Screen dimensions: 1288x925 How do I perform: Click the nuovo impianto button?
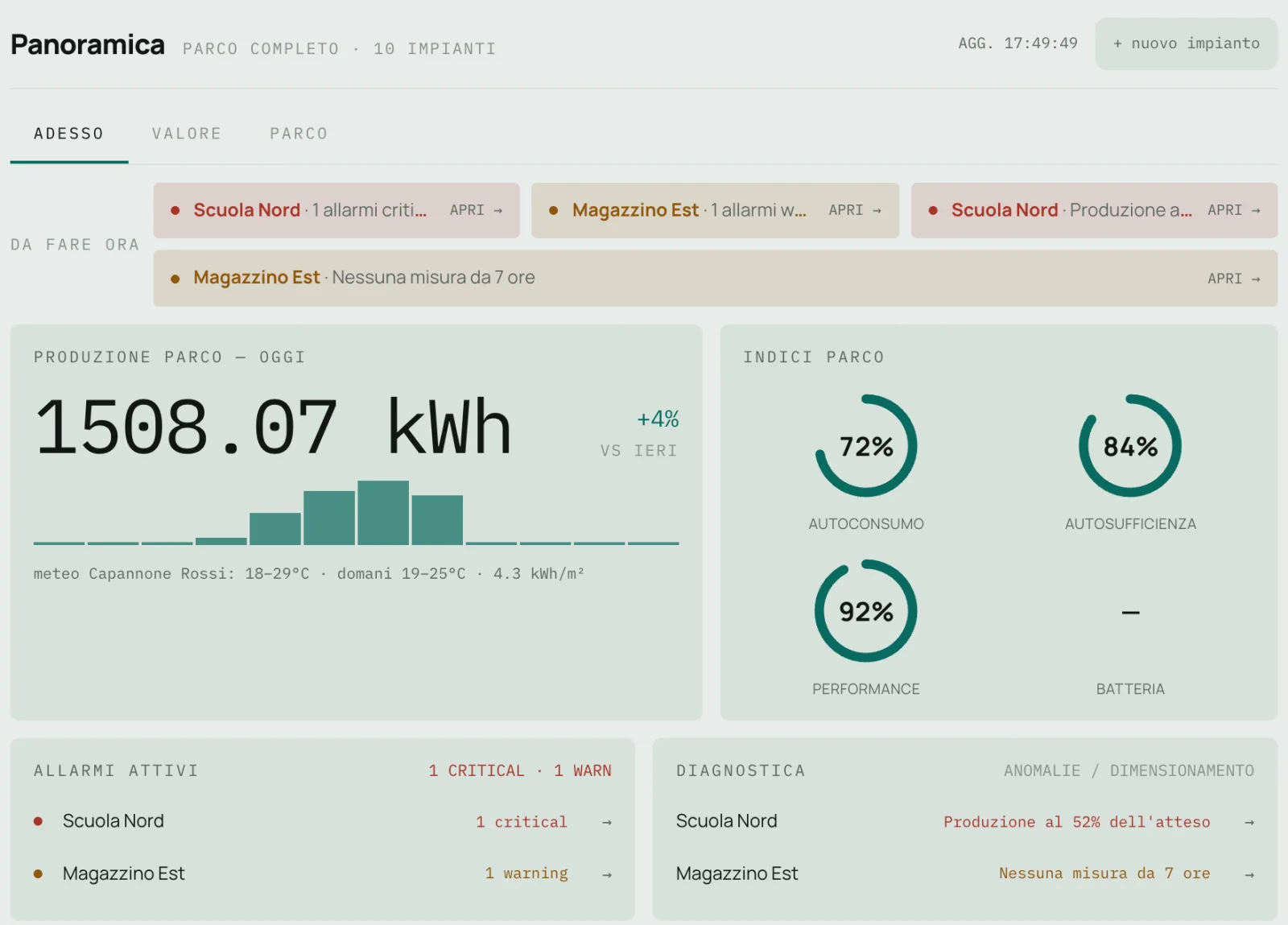point(1186,43)
